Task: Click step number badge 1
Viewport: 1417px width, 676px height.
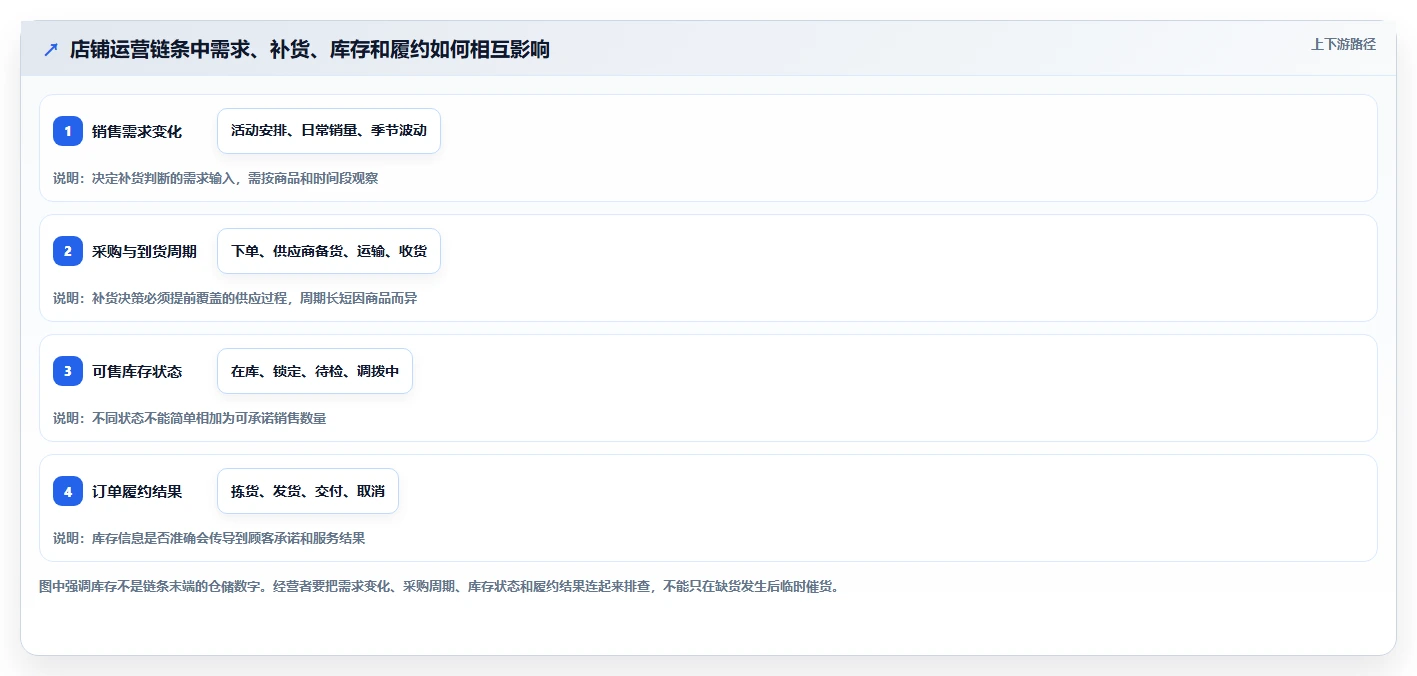Action: [x=68, y=131]
